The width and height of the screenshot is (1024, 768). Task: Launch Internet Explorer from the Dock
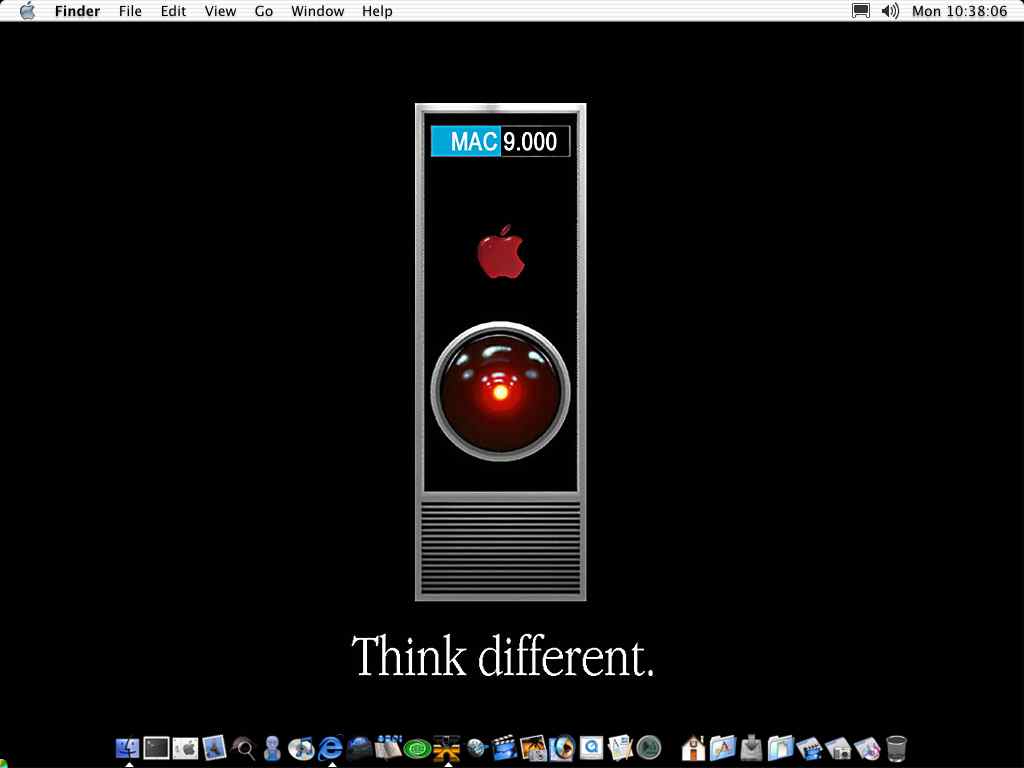tap(330, 748)
